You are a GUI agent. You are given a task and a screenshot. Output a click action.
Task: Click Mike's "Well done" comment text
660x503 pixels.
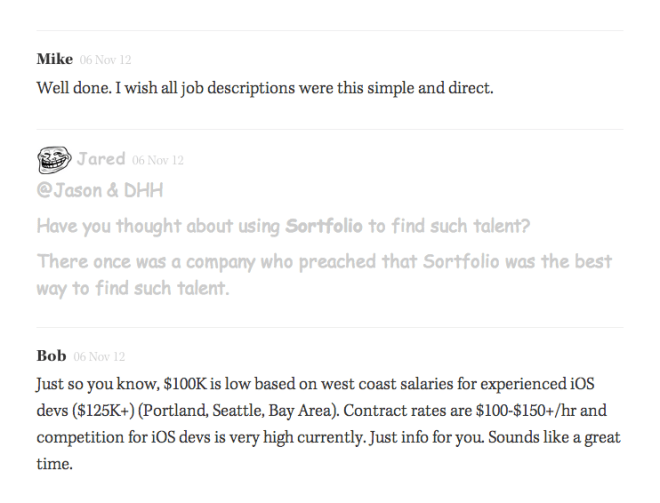(265, 87)
